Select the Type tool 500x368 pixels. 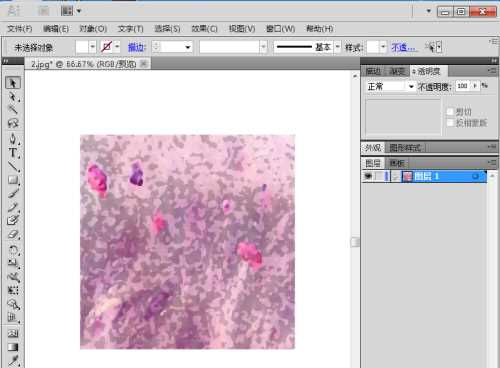(13, 152)
